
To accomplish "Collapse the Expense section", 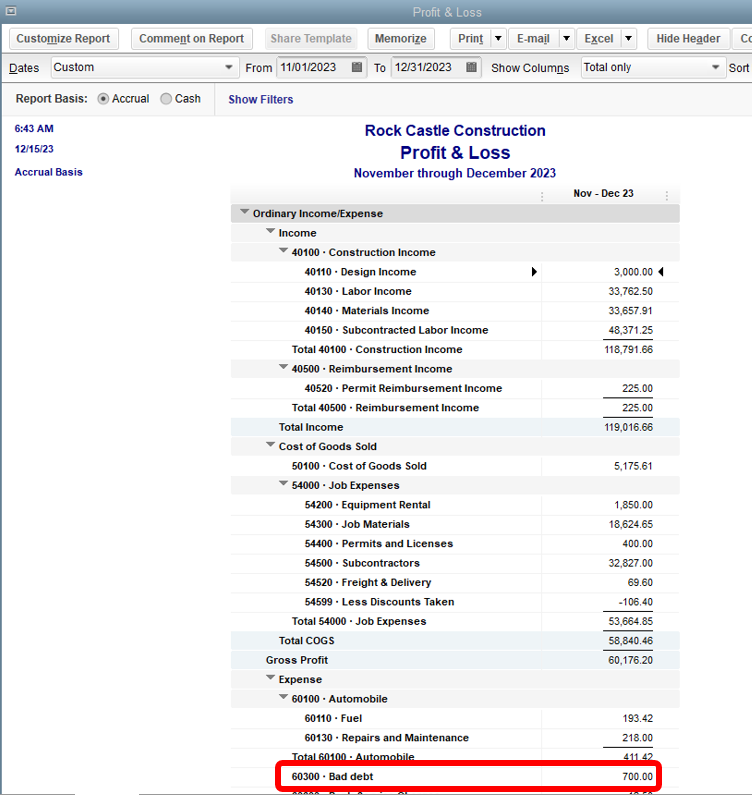I will coord(270,678).
